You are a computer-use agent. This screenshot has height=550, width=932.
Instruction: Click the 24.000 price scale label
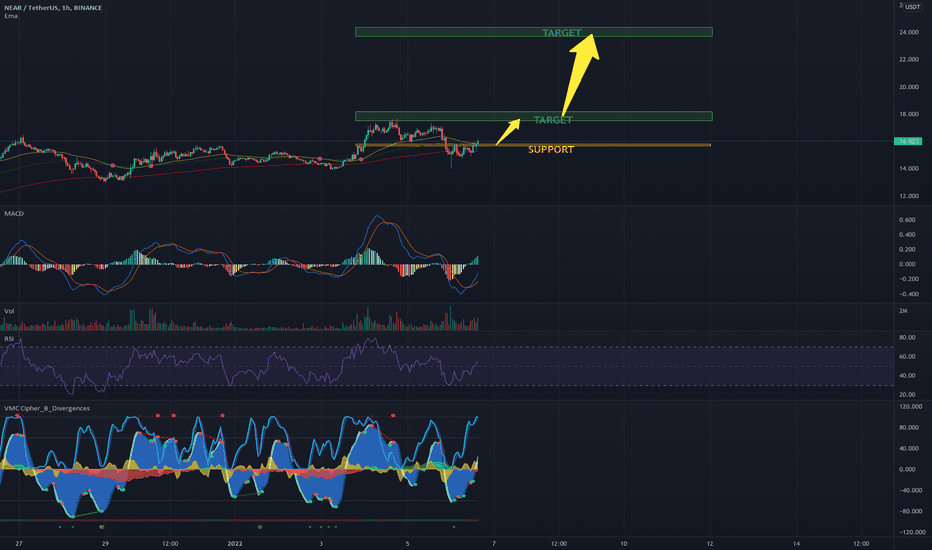click(909, 32)
